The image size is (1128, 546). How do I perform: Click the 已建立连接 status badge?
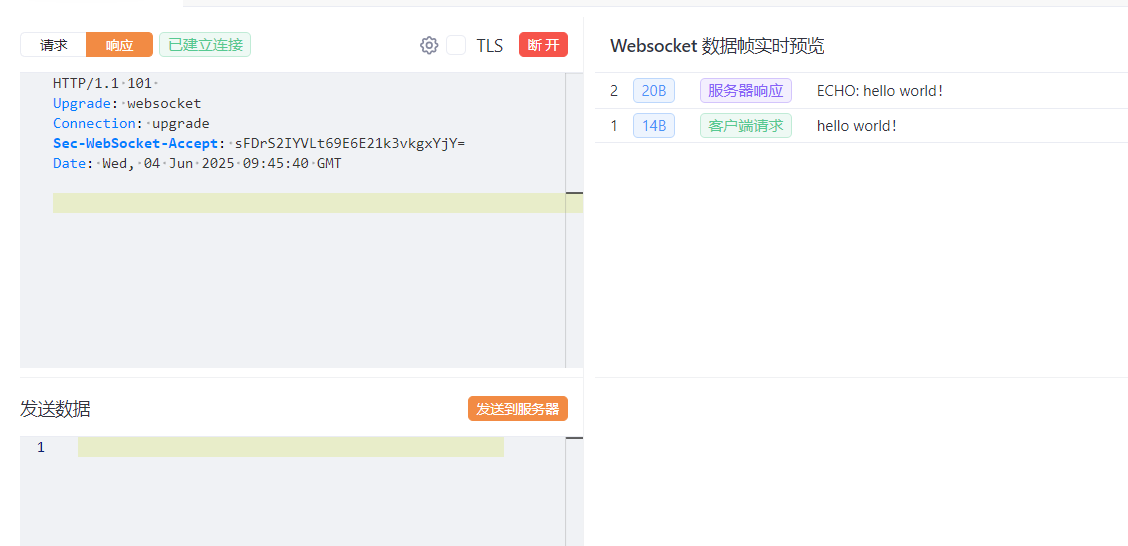click(205, 45)
